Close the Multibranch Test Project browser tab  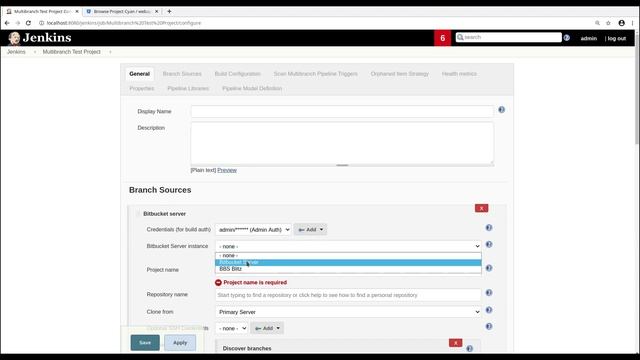click(x=77, y=11)
